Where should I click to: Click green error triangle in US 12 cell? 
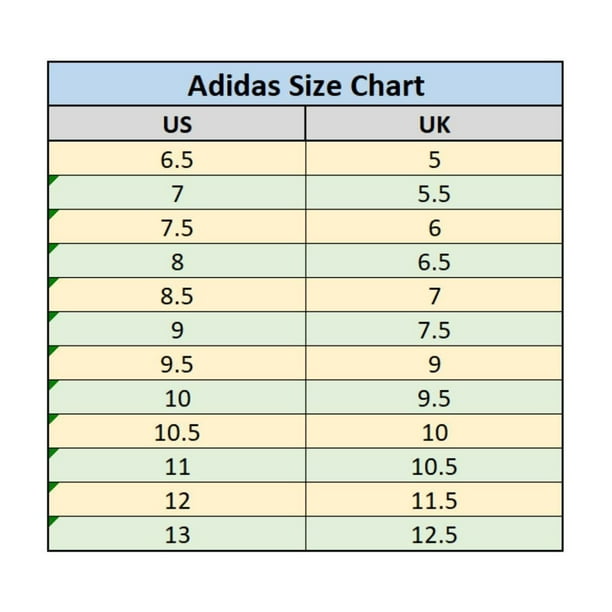point(52,487)
